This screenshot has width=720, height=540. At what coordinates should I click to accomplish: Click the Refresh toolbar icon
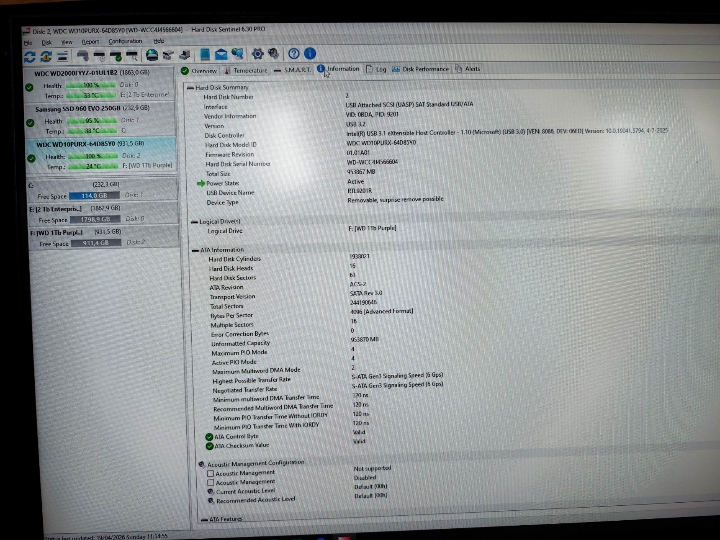30,57
